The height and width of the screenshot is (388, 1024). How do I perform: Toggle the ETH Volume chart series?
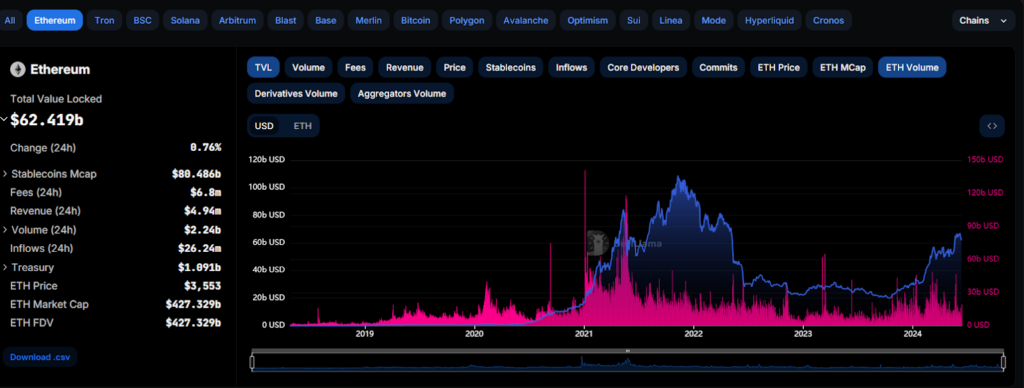click(912, 67)
